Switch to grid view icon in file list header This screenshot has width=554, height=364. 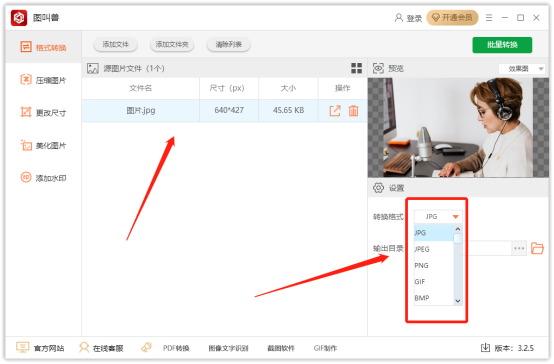tap(356, 68)
